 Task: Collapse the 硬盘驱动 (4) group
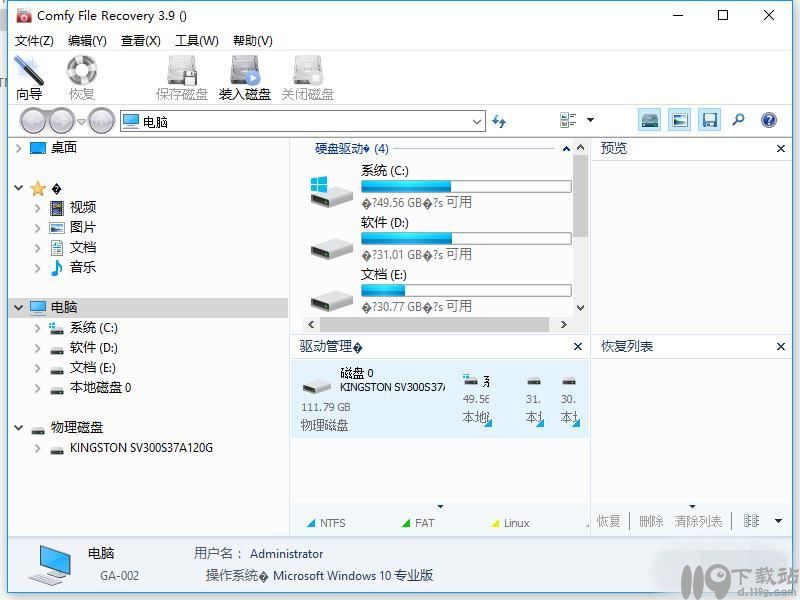[566, 148]
